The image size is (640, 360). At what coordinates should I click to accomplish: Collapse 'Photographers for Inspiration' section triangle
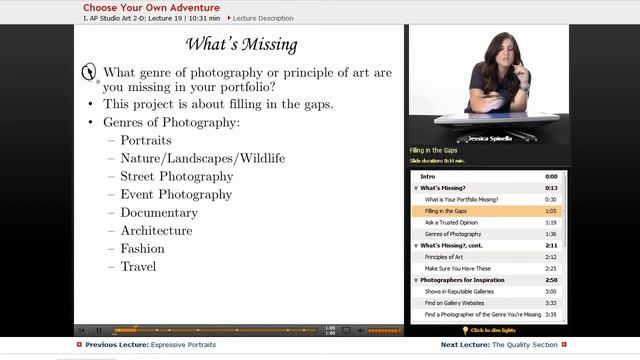tap(416, 280)
